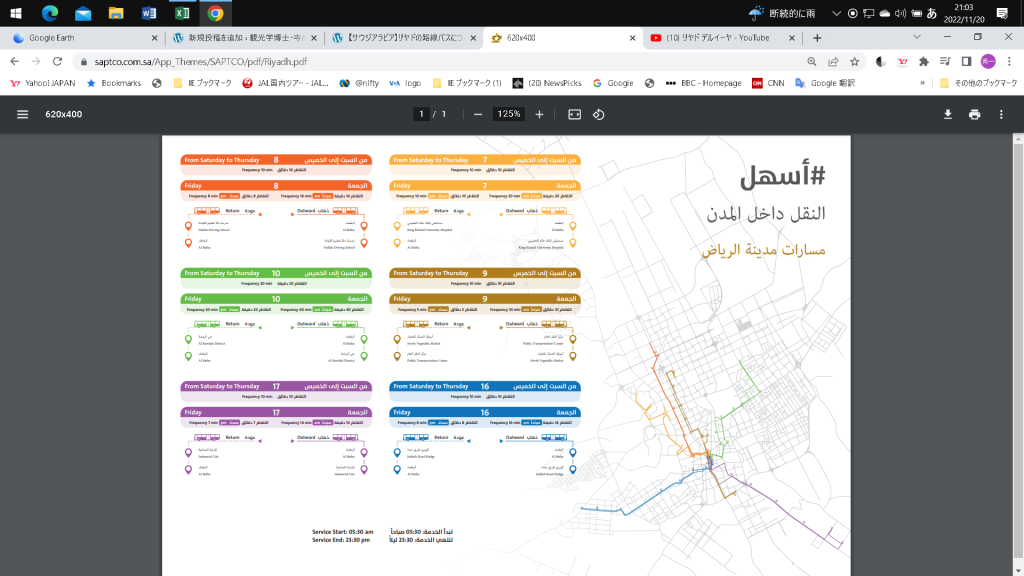Bookmark this page with the star icon
The width and height of the screenshot is (1024, 576).
tap(855, 61)
